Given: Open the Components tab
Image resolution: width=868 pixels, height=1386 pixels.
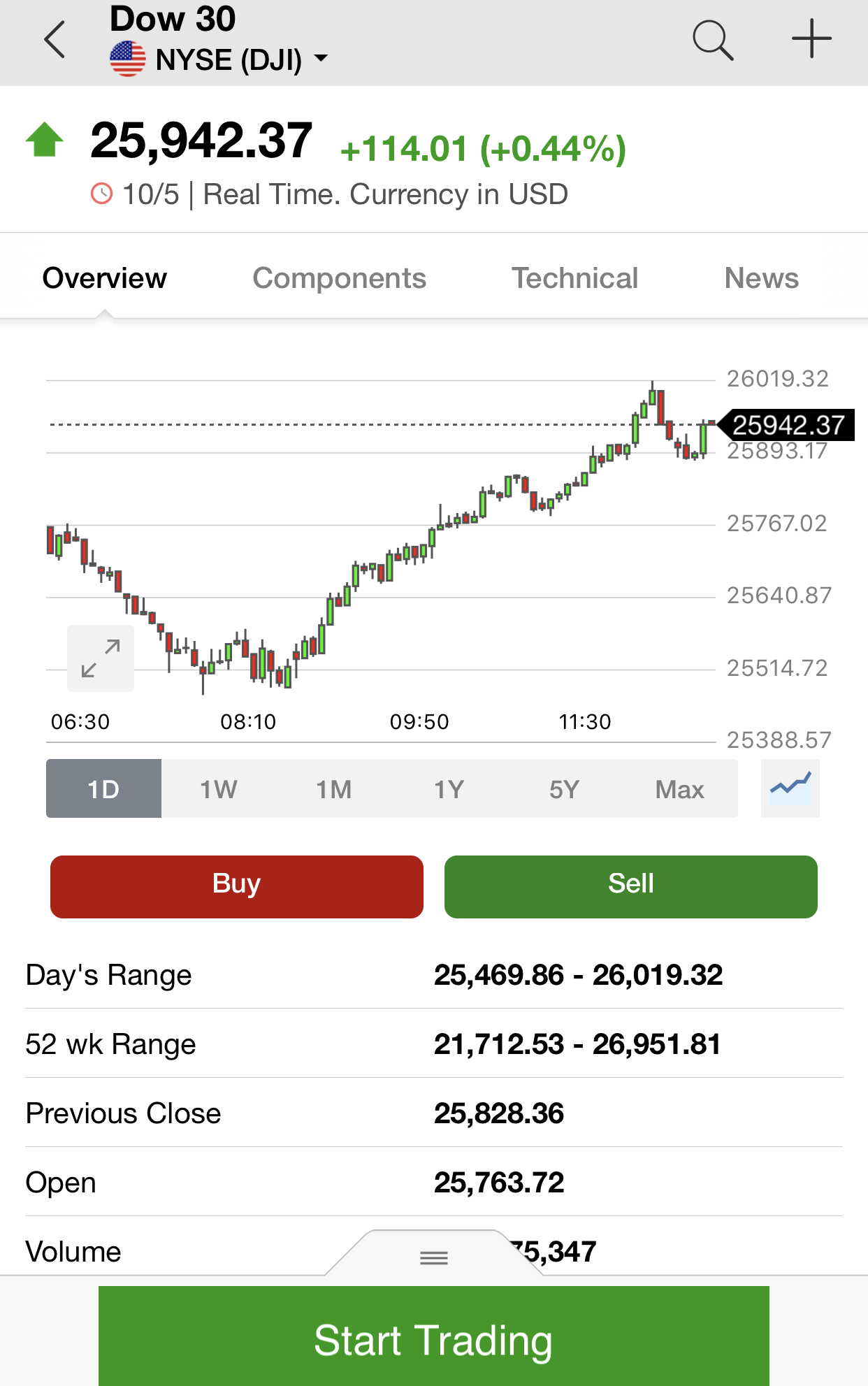Looking at the screenshot, I should 339,278.
